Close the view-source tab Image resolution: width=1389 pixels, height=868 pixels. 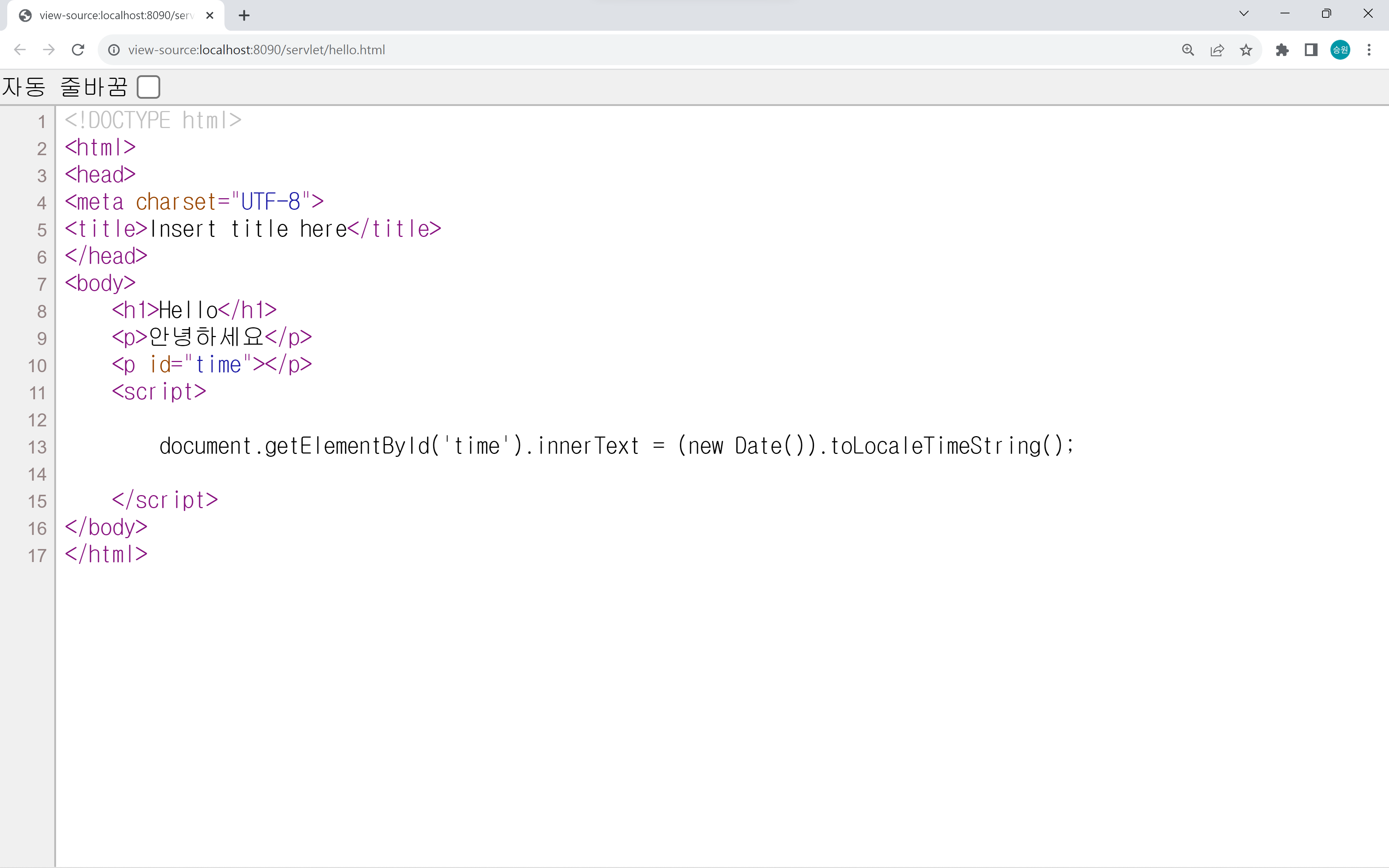pyautogui.click(x=210, y=16)
